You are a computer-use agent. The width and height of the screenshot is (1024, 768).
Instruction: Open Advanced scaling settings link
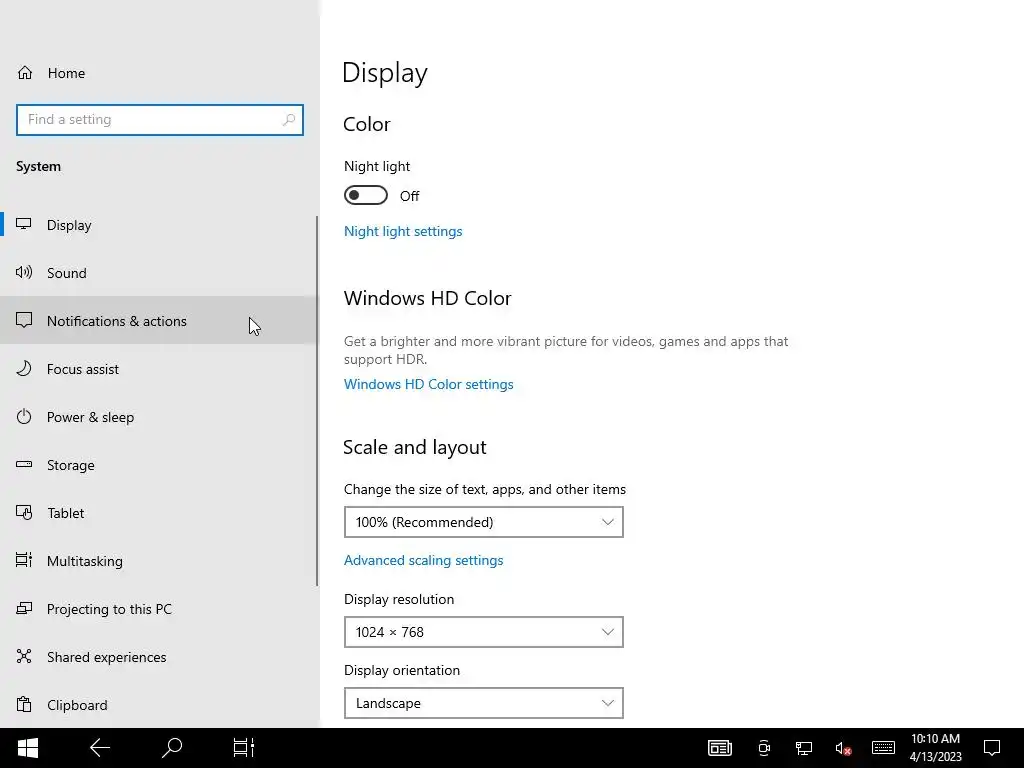point(423,560)
